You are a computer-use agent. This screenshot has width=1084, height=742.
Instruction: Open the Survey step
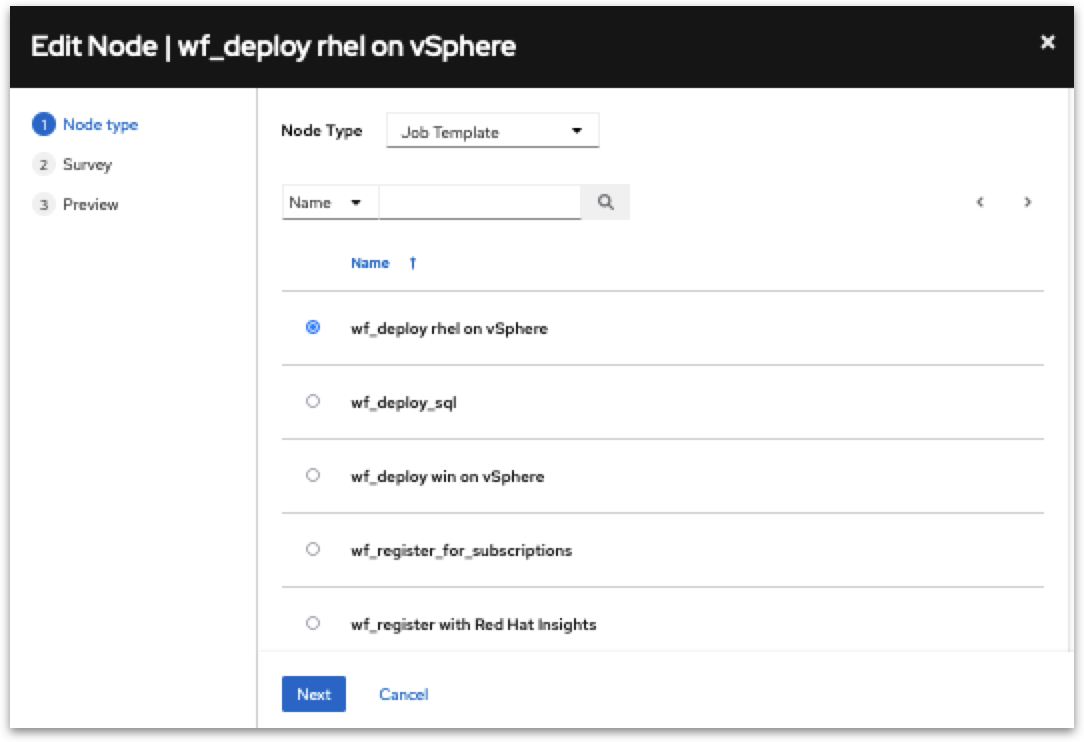coord(87,165)
